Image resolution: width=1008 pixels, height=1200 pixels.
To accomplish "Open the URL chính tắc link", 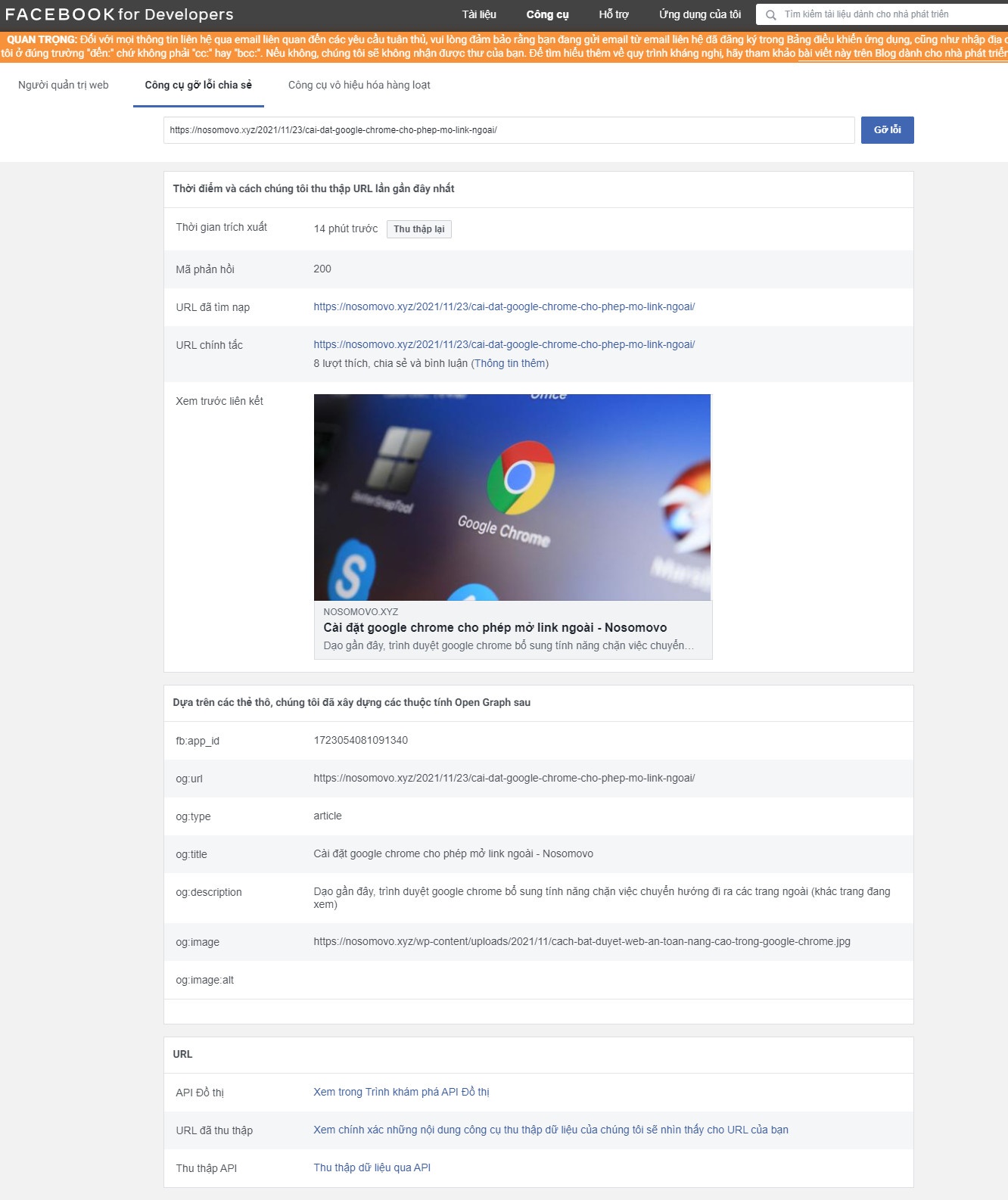I will [x=504, y=345].
